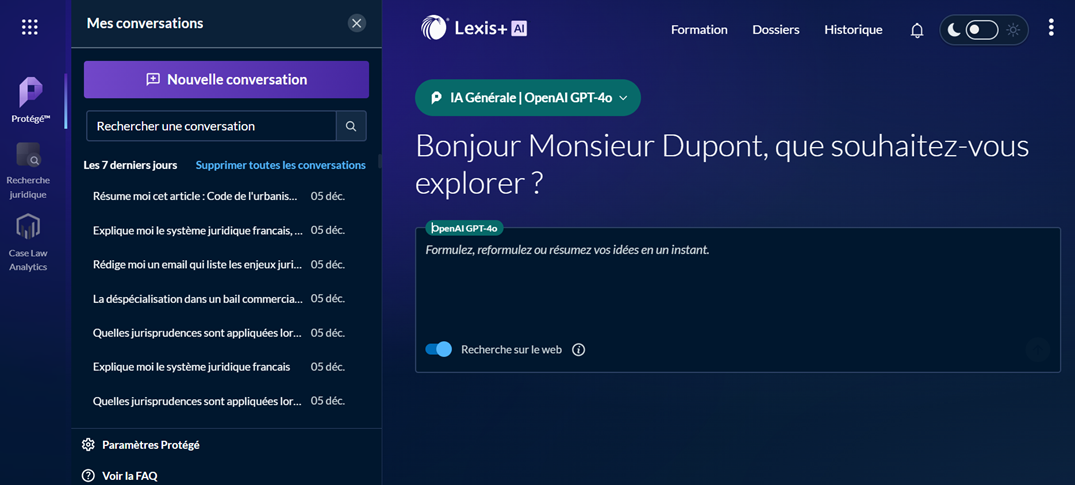Viewport: 1075px width, 485px height.
Task: Click the Lexis+ AI logo
Action: [x=474, y=29]
